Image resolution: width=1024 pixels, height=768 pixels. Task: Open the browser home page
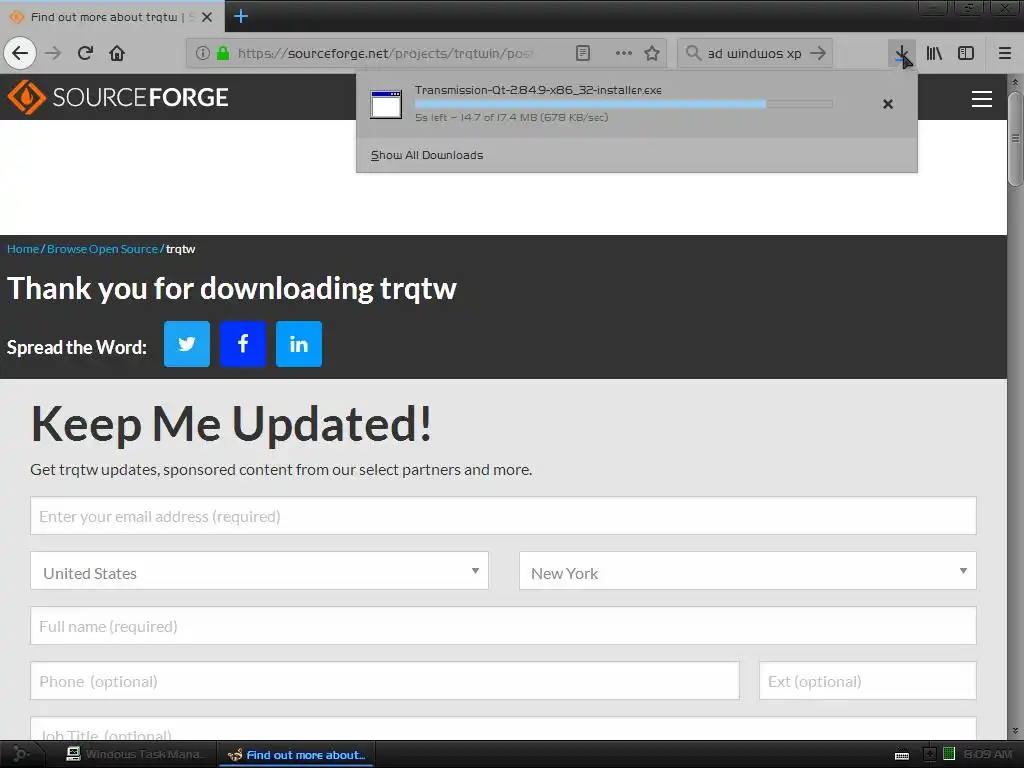pyautogui.click(x=117, y=53)
